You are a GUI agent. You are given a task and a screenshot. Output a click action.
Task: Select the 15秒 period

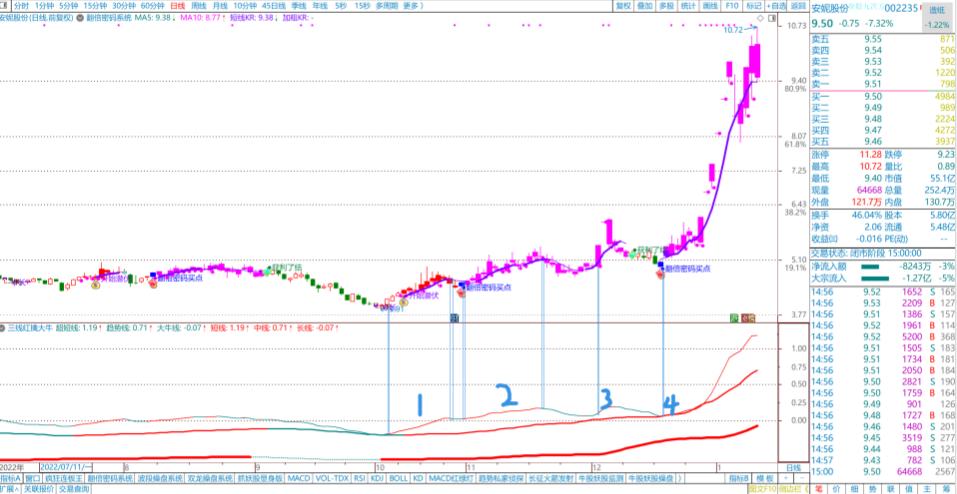click(362, 5)
